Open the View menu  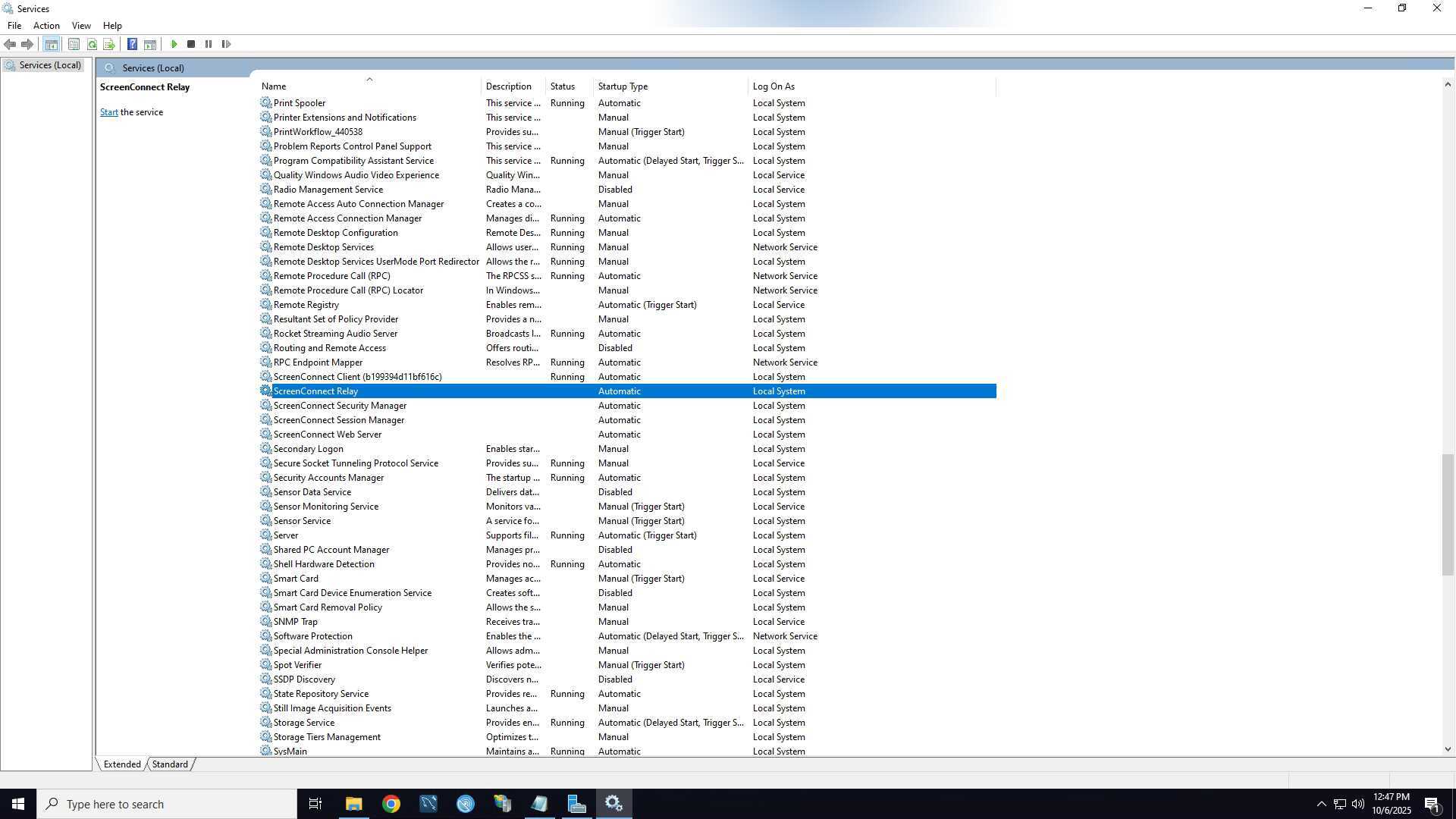coord(80,25)
